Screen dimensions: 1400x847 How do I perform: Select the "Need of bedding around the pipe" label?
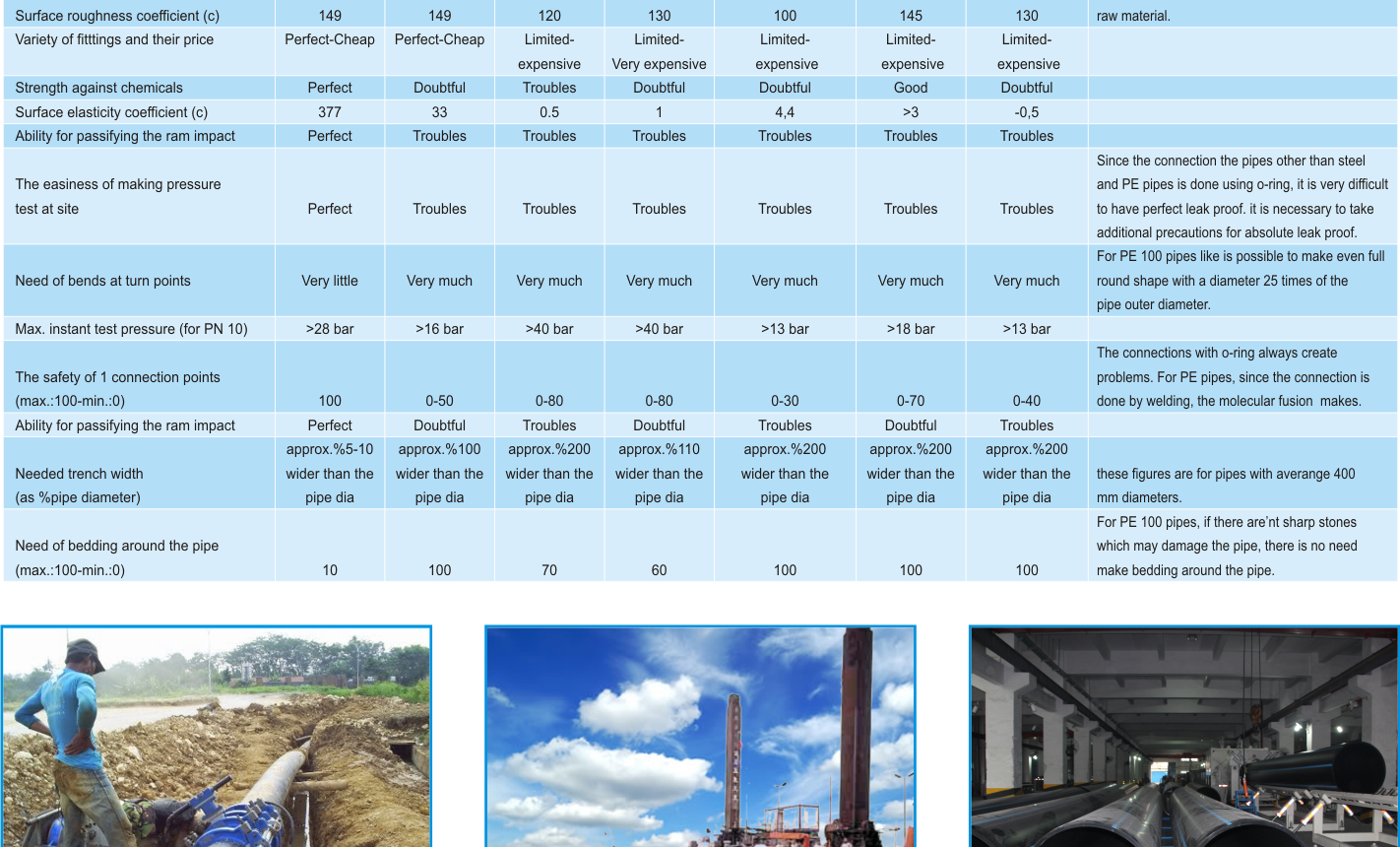(x=117, y=546)
